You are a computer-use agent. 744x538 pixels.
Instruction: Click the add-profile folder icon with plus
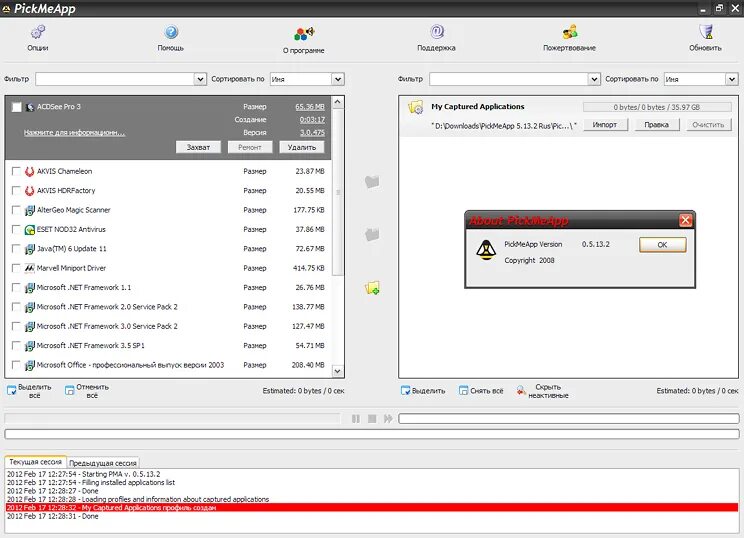[372, 288]
